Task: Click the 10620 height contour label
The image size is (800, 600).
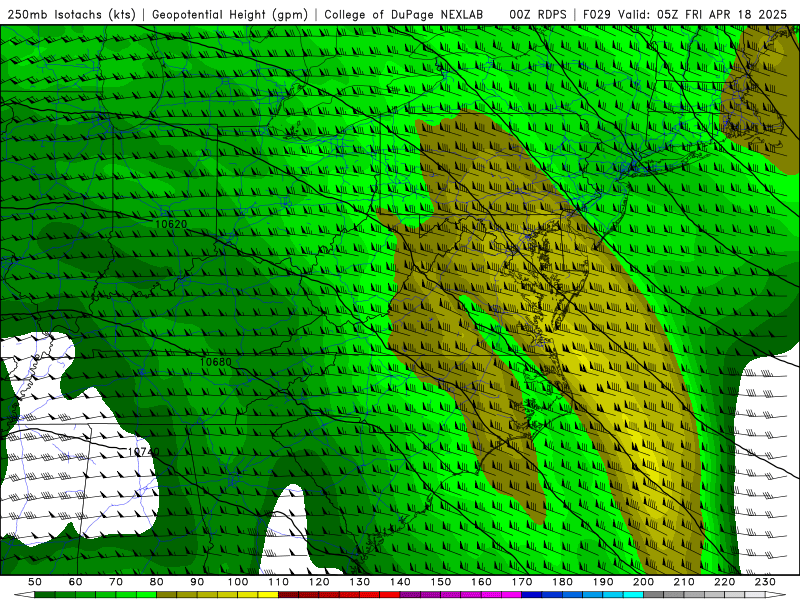Action: click(x=171, y=224)
